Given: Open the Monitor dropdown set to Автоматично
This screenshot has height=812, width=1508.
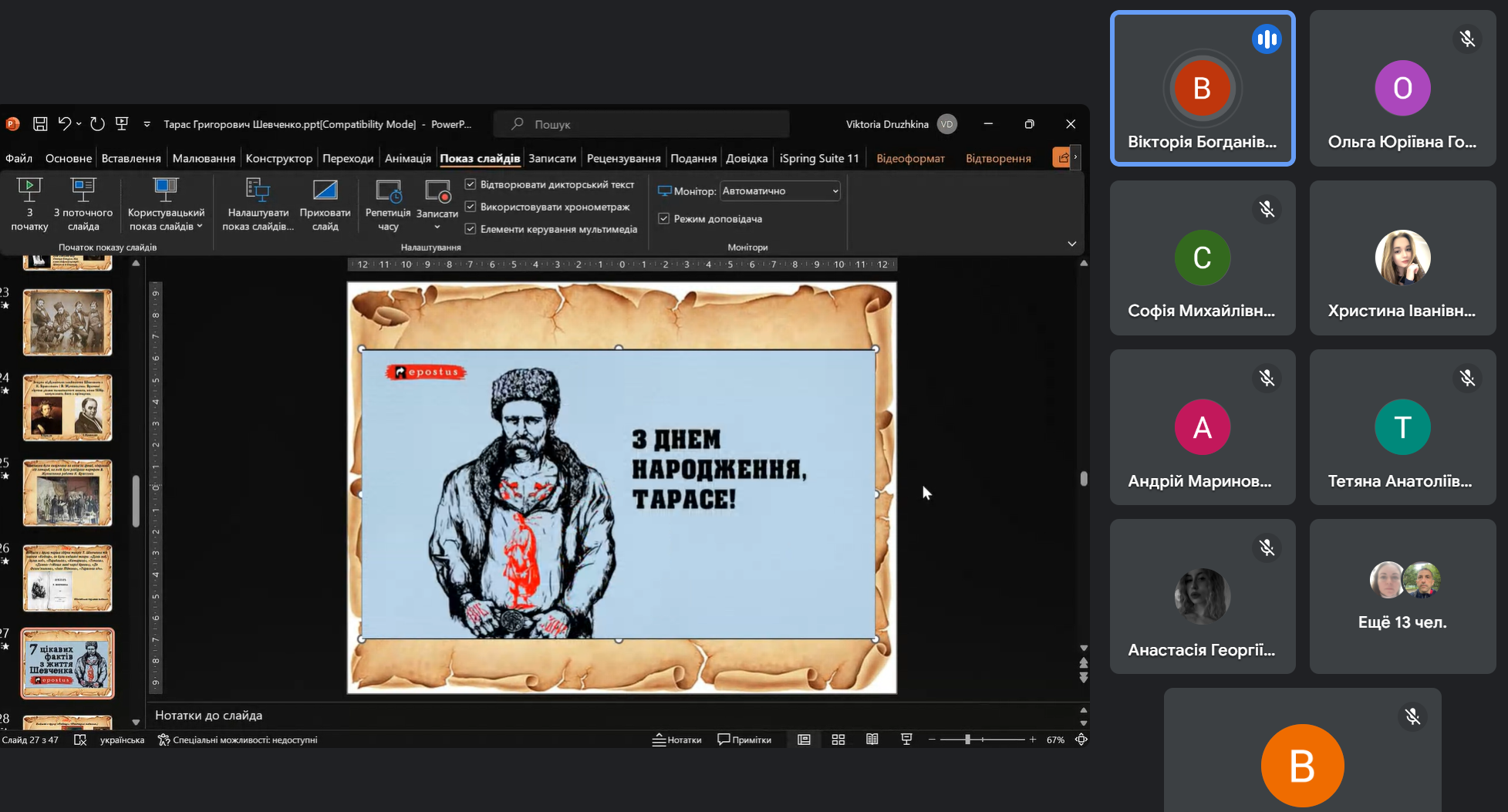Looking at the screenshot, I should tap(780, 190).
